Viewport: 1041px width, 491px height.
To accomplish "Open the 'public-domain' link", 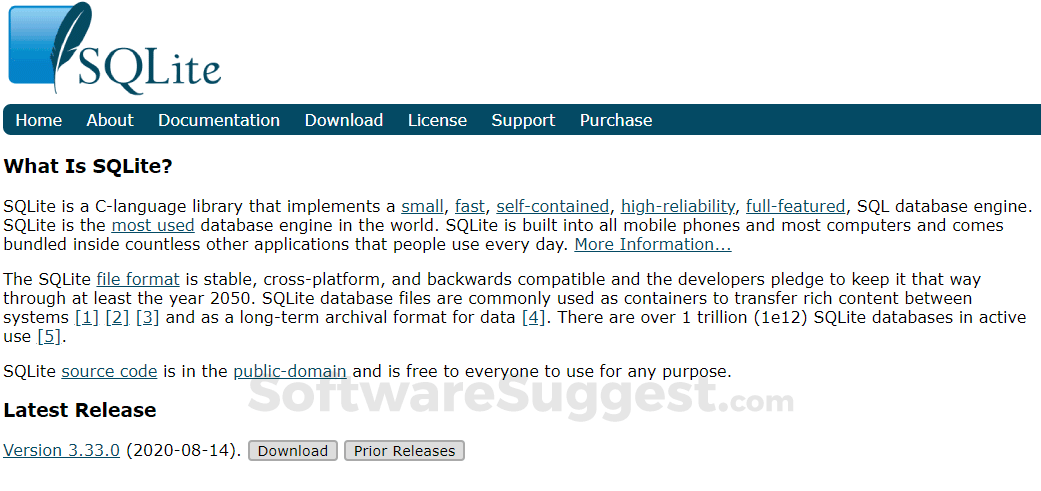I will (290, 372).
